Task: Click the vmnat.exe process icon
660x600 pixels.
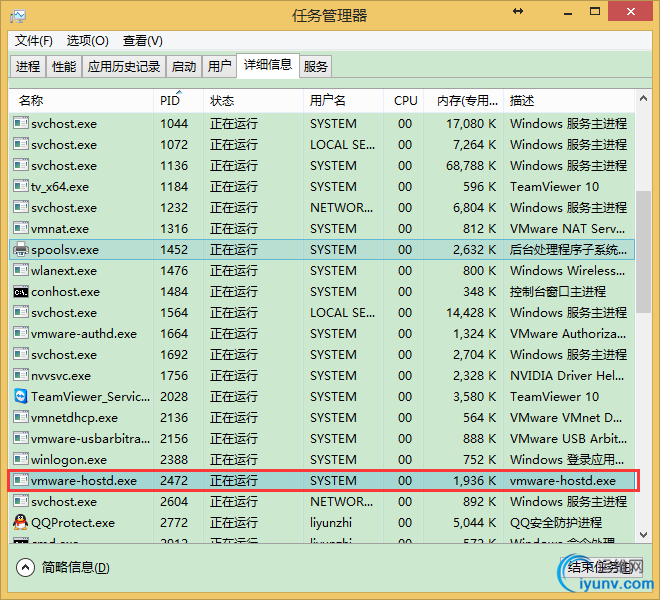Action: 21,228
